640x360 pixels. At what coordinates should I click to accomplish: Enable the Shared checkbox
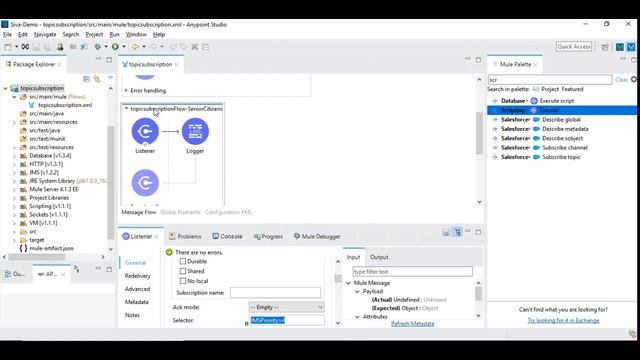coord(183,271)
